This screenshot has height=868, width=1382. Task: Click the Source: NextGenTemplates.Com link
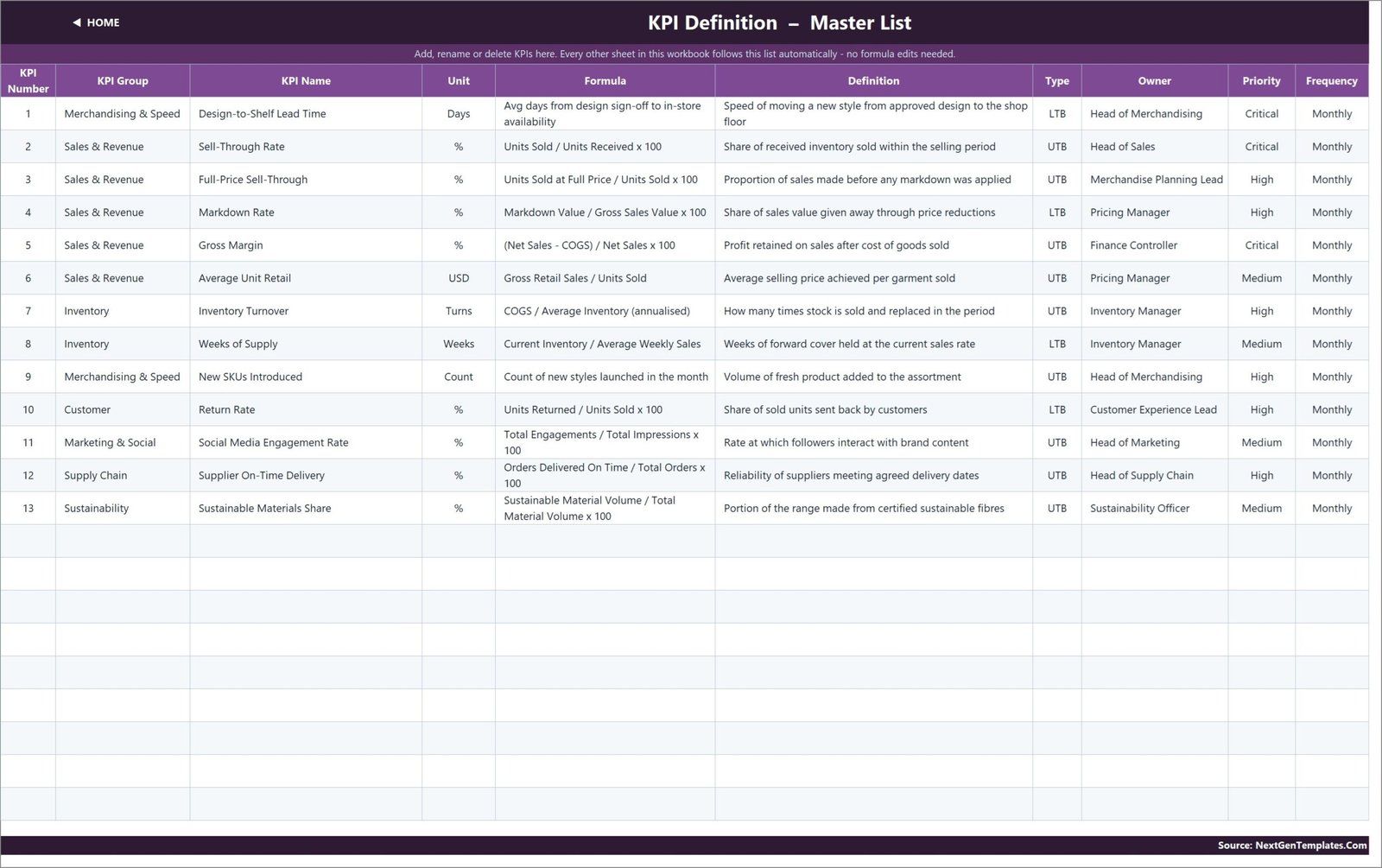pos(1292,846)
